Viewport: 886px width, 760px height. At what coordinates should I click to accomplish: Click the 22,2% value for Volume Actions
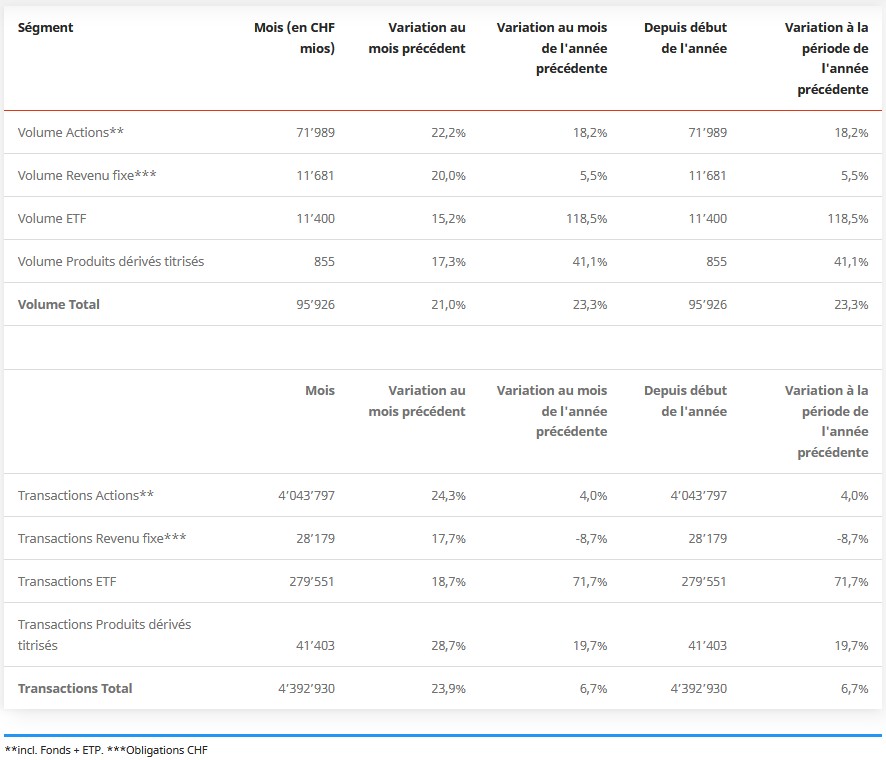449,133
